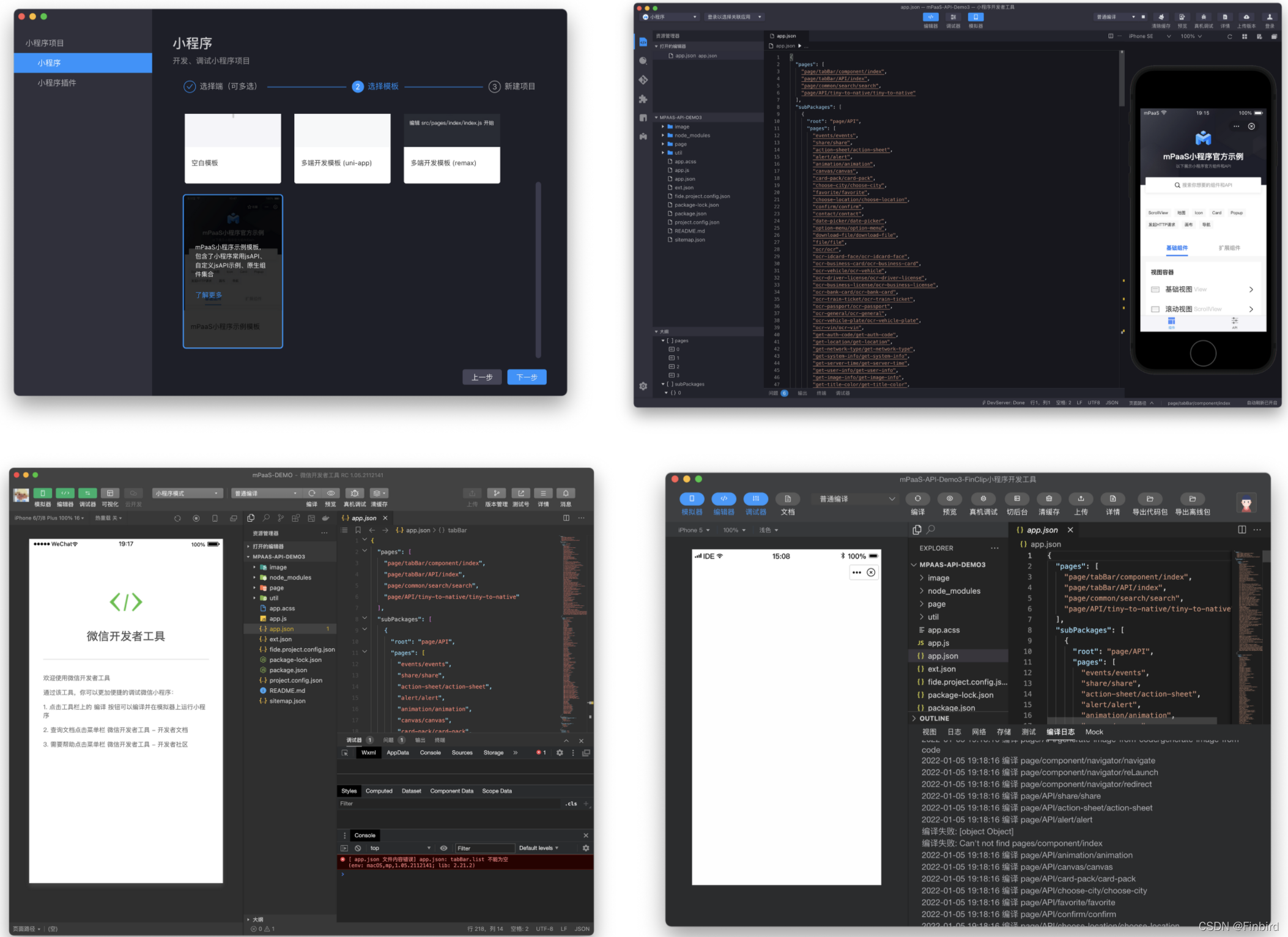Viewport: 1288px width, 937px height.
Task: Click 详情 icon in WeChat devtools toolbar
Action: pos(543,493)
